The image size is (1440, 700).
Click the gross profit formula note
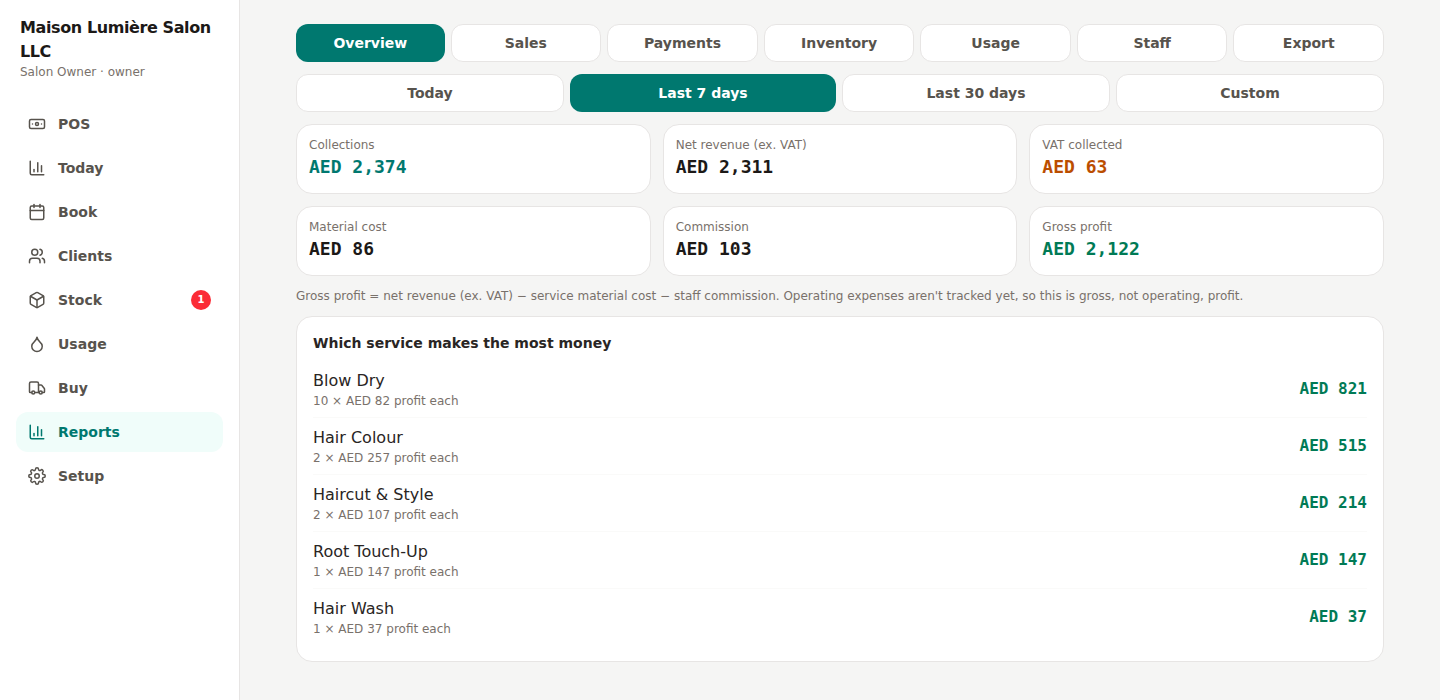[x=769, y=296]
